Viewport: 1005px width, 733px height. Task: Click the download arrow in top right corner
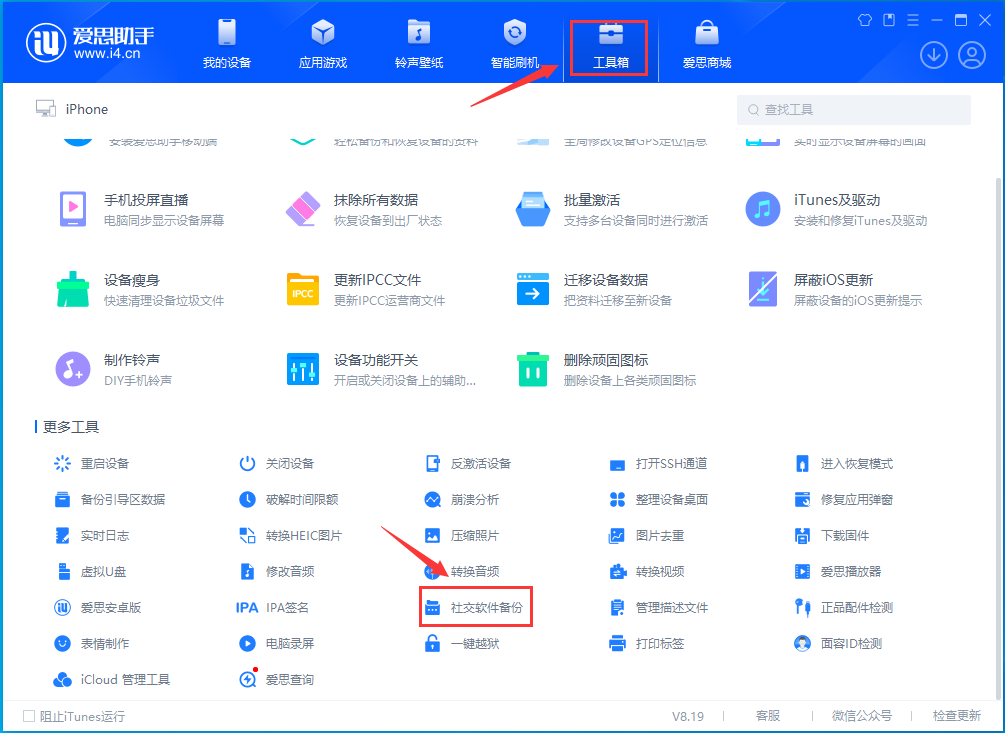pos(933,55)
